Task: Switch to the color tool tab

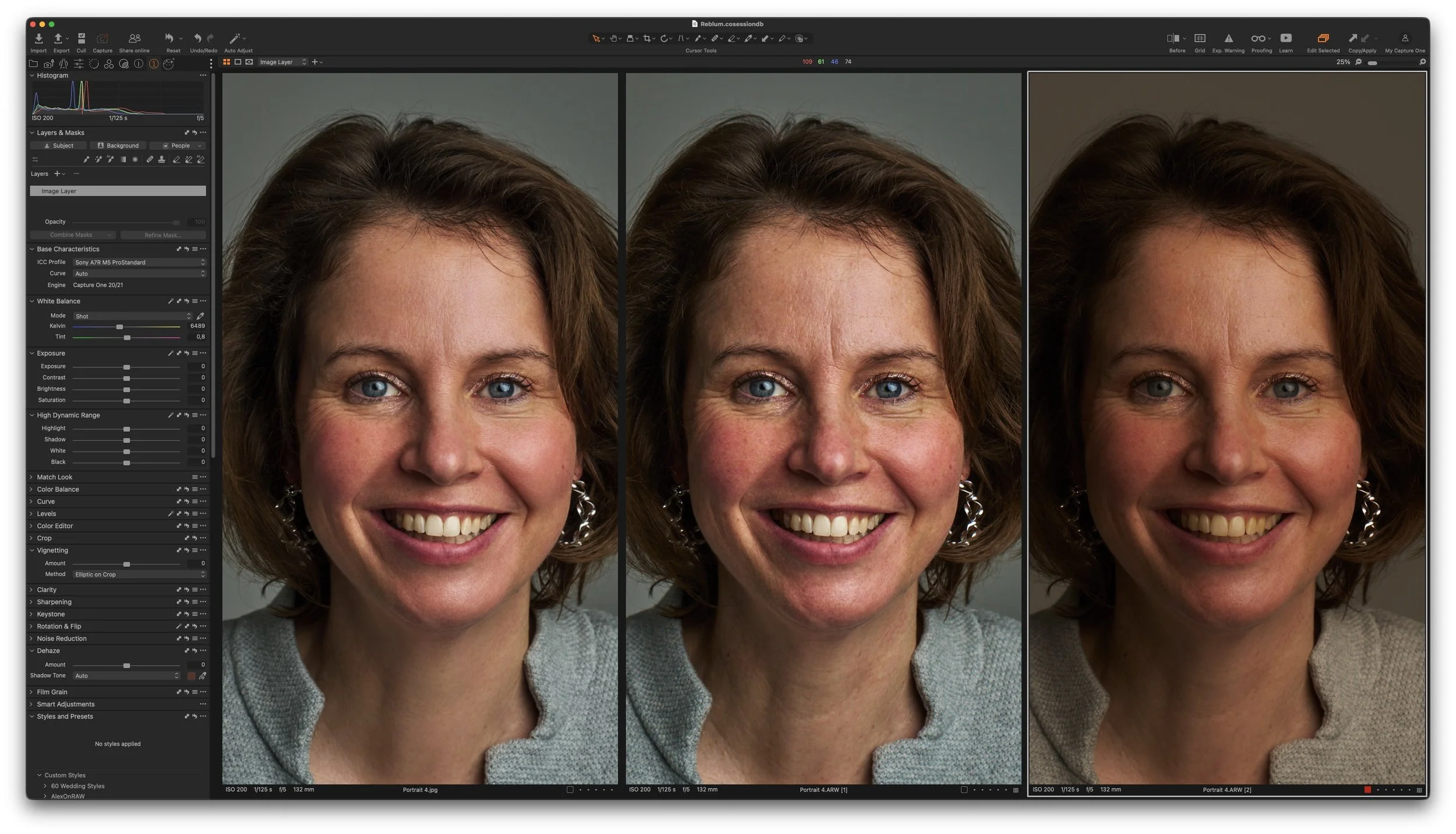Action: 108,64
